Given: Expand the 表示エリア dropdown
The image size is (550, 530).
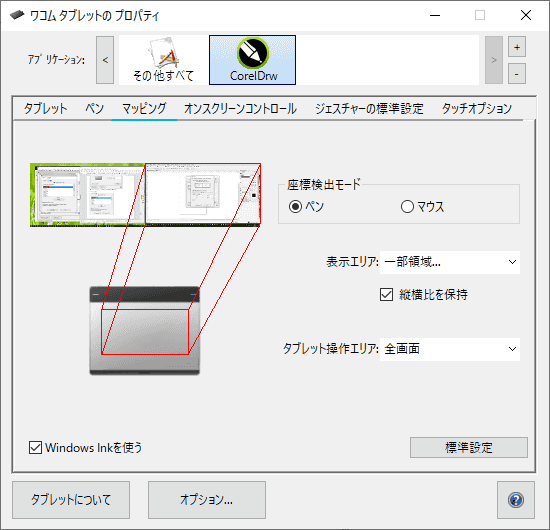Looking at the screenshot, I should coord(450,262).
